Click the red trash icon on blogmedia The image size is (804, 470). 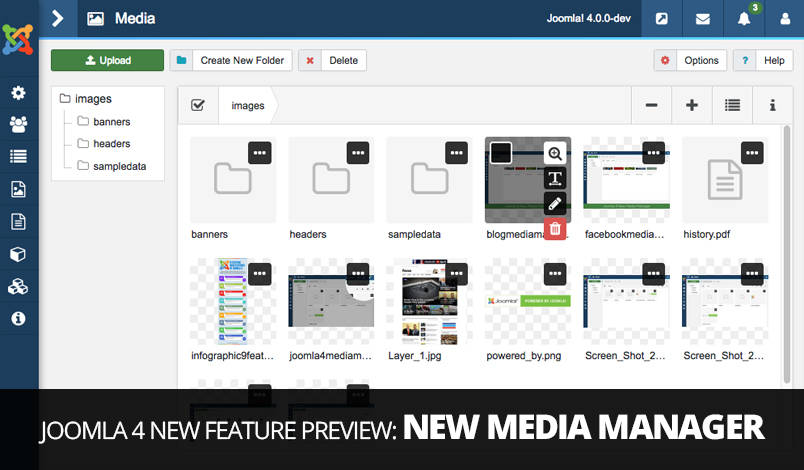[555, 229]
